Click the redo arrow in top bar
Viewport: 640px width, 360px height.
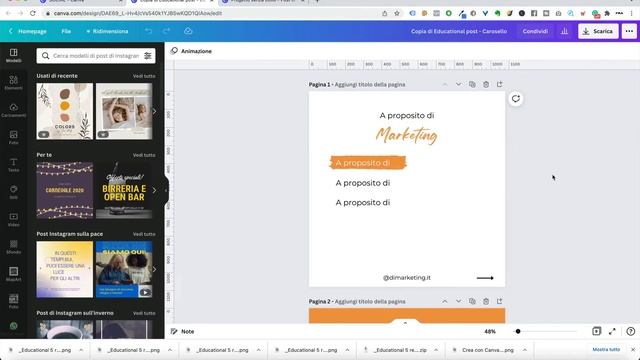pyautogui.click(x=166, y=31)
